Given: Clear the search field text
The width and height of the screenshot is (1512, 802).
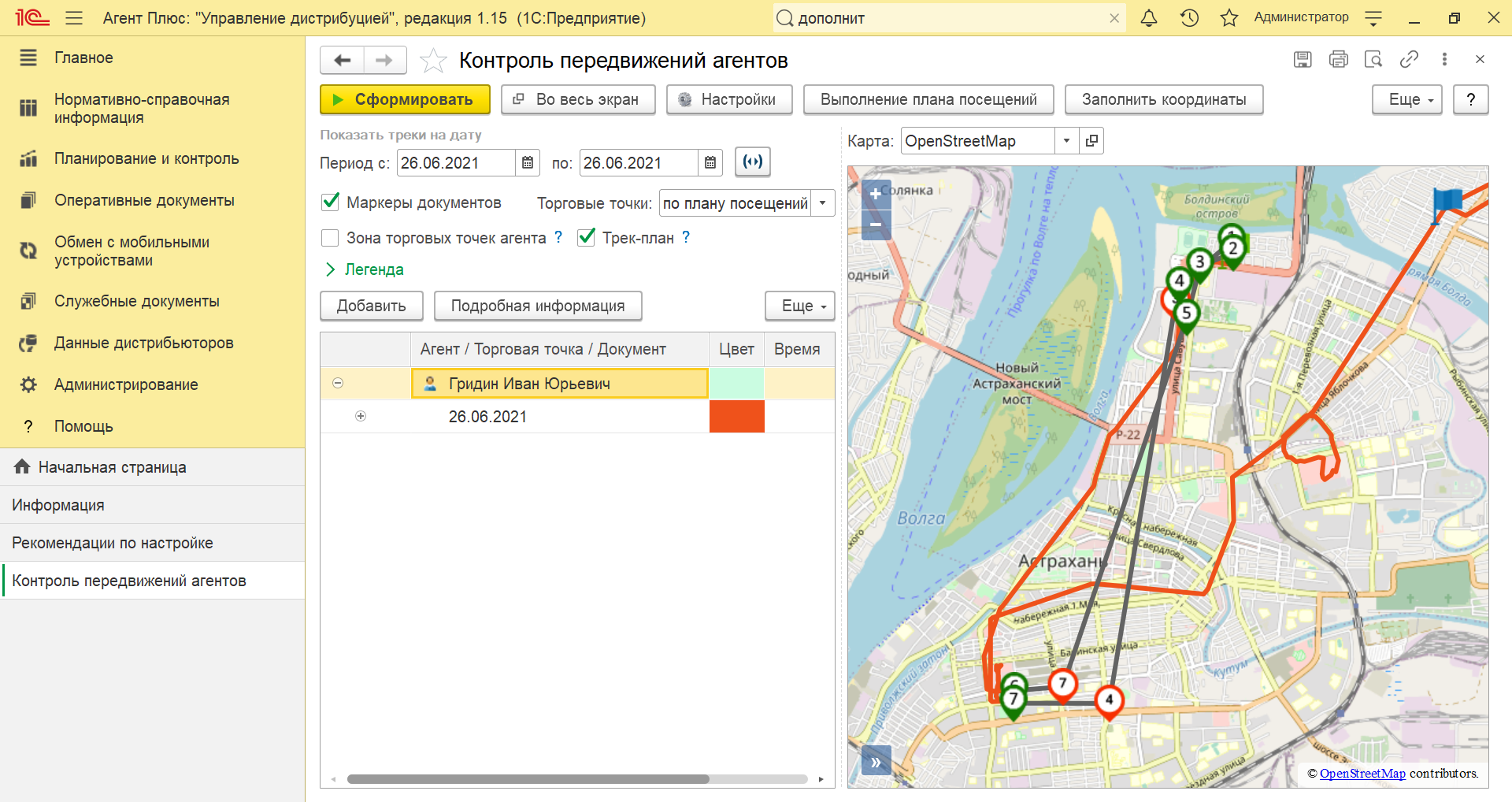Looking at the screenshot, I should click(x=1114, y=18).
